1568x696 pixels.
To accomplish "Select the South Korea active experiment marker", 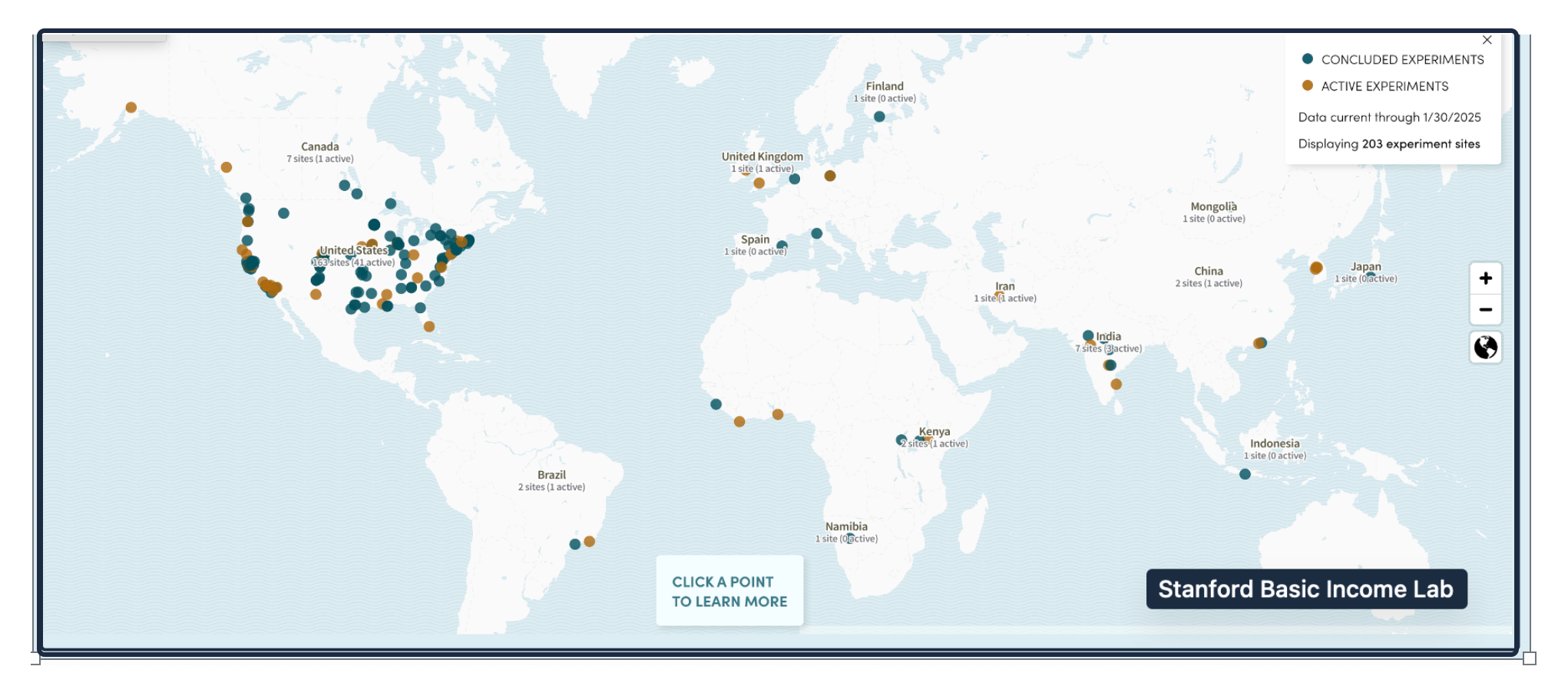I will 1316,268.
